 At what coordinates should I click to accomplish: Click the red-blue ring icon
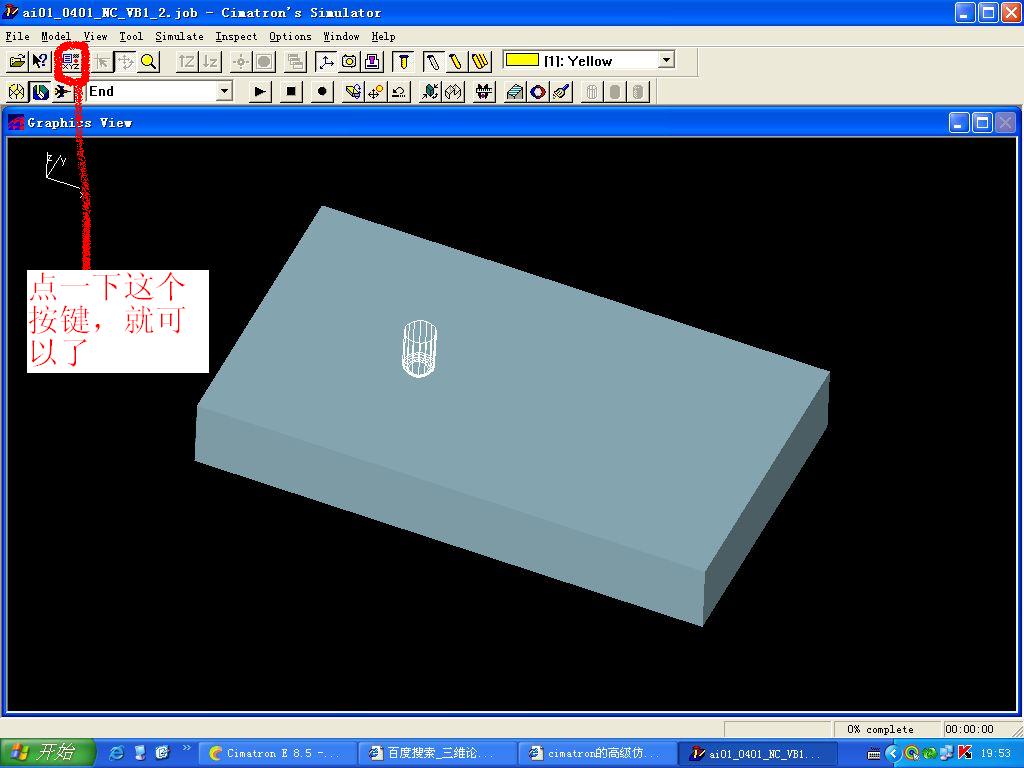[x=538, y=91]
